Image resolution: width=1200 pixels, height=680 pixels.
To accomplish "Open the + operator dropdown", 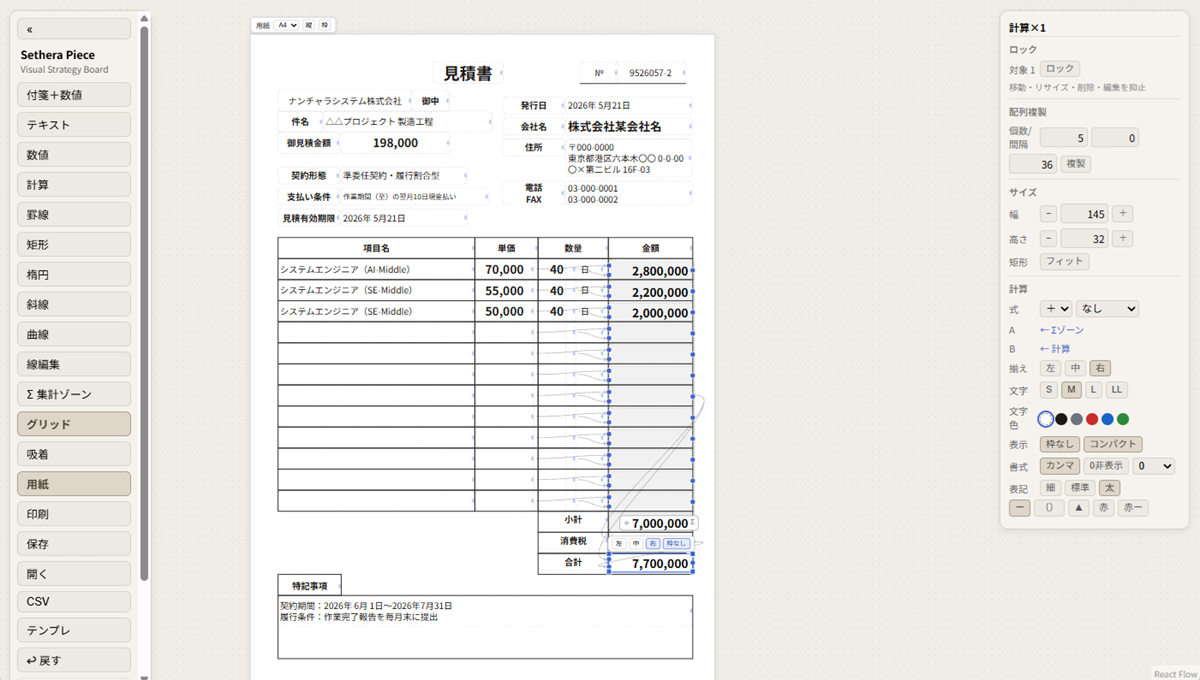I will 1056,309.
